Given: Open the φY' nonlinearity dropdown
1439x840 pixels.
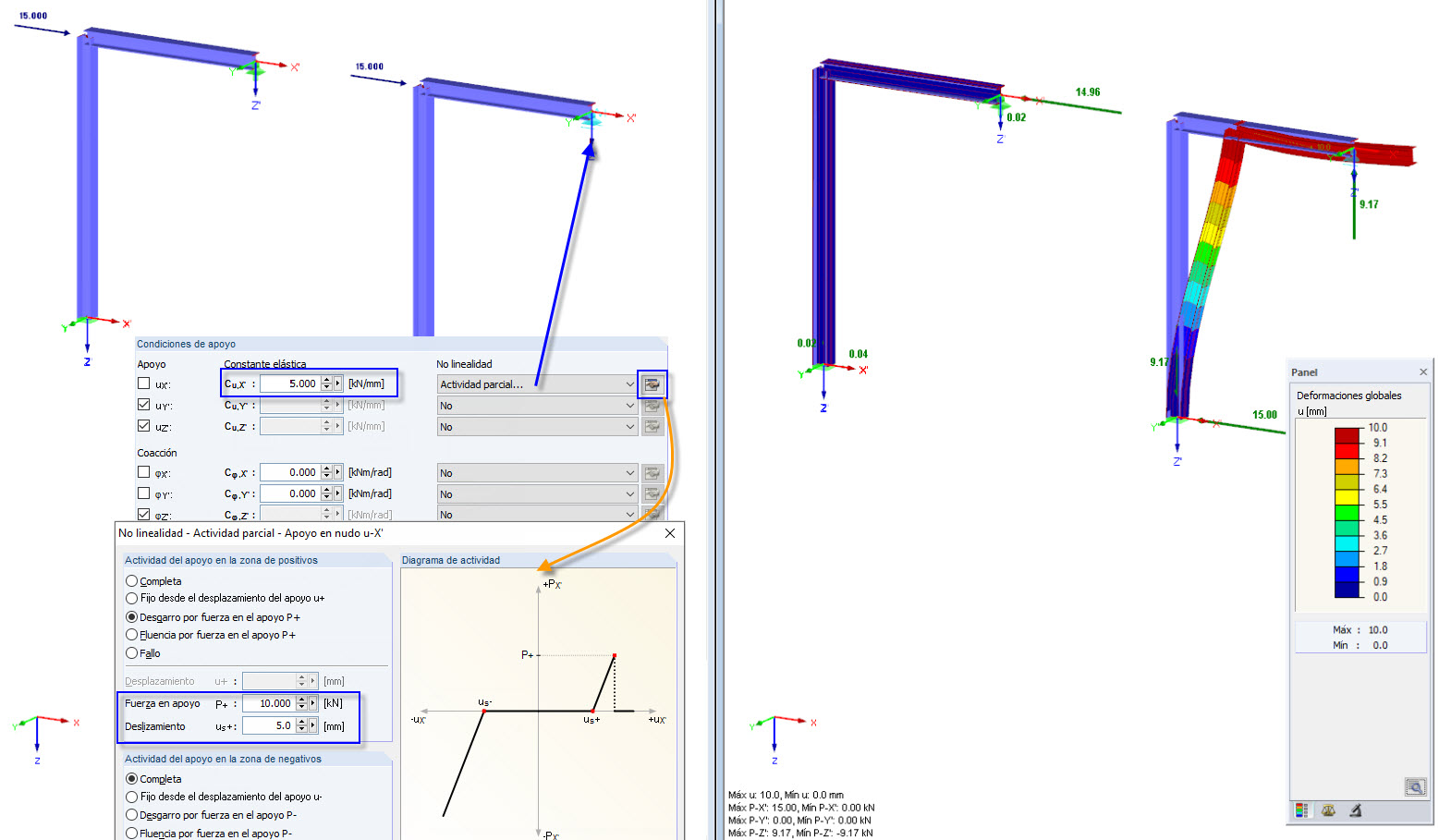Looking at the screenshot, I should (537, 494).
